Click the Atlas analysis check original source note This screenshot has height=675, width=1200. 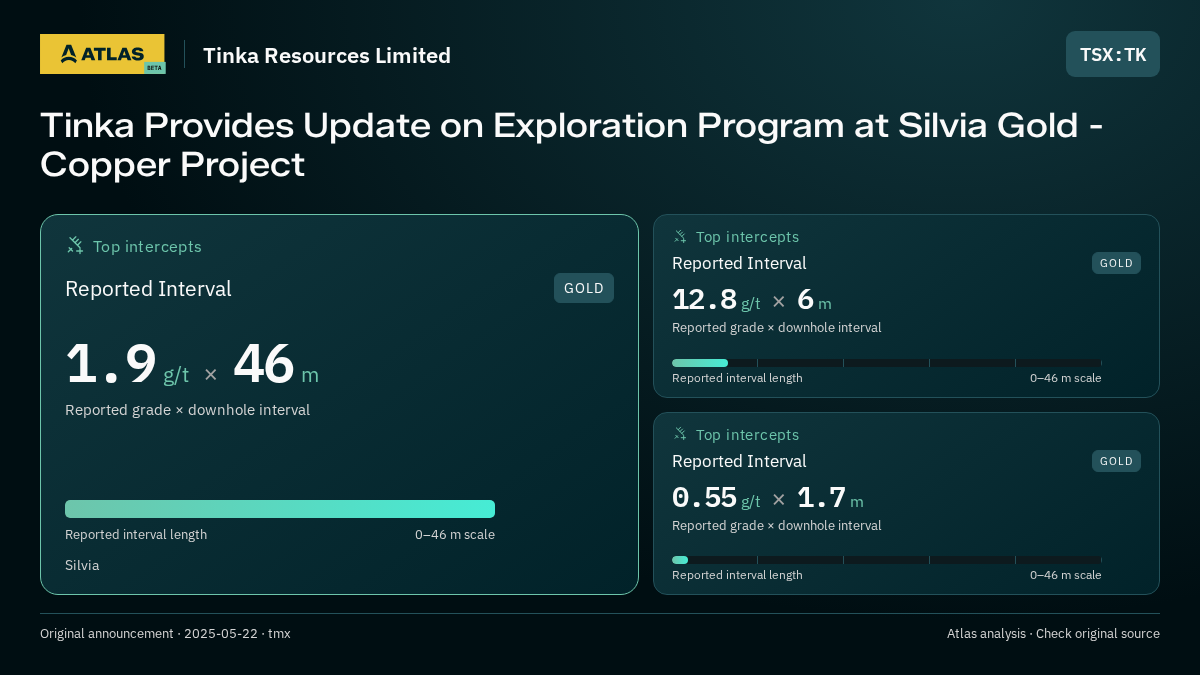click(x=1053, y=634)
